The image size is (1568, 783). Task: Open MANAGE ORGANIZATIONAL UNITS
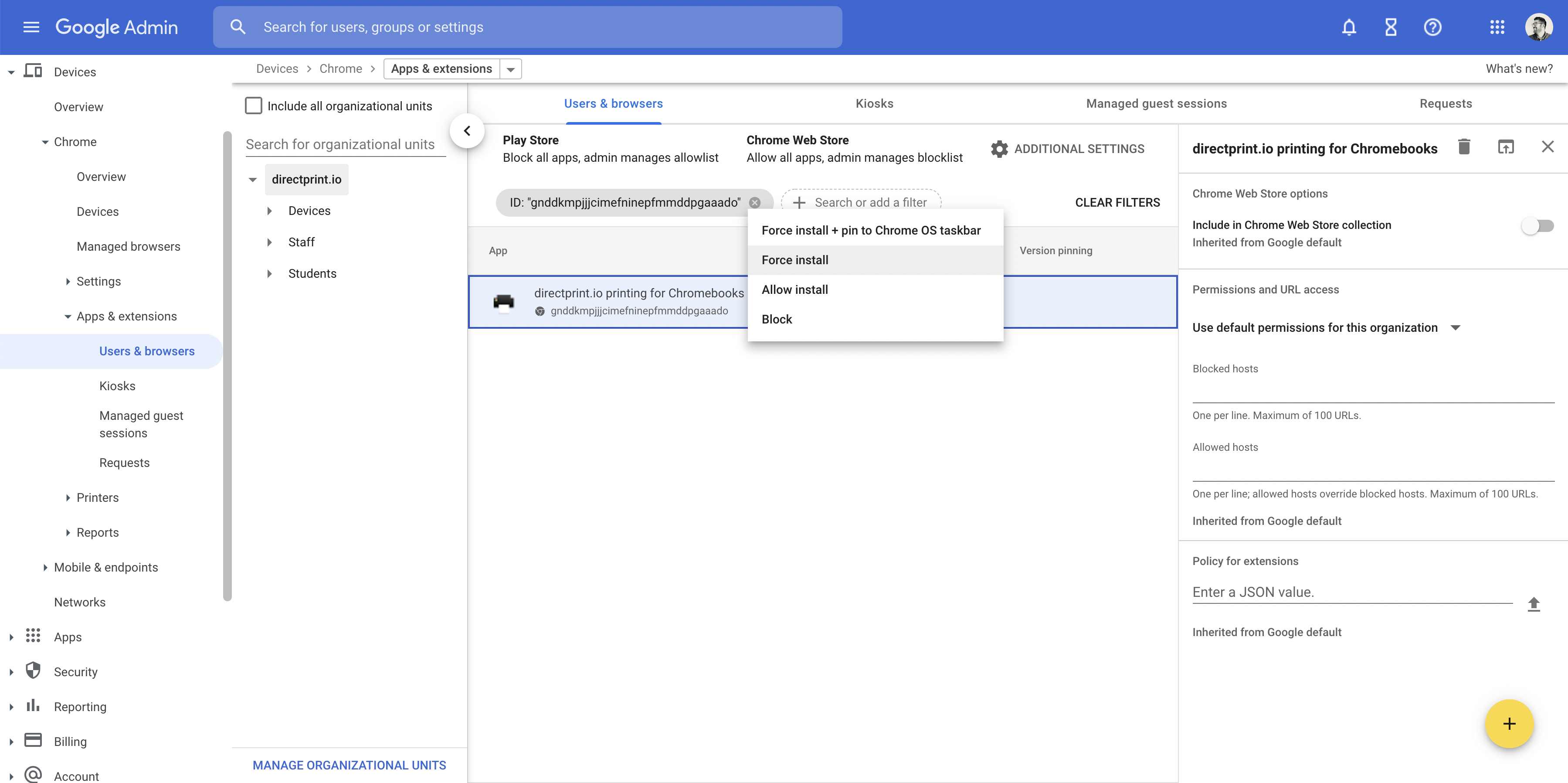tap(350, 765)
